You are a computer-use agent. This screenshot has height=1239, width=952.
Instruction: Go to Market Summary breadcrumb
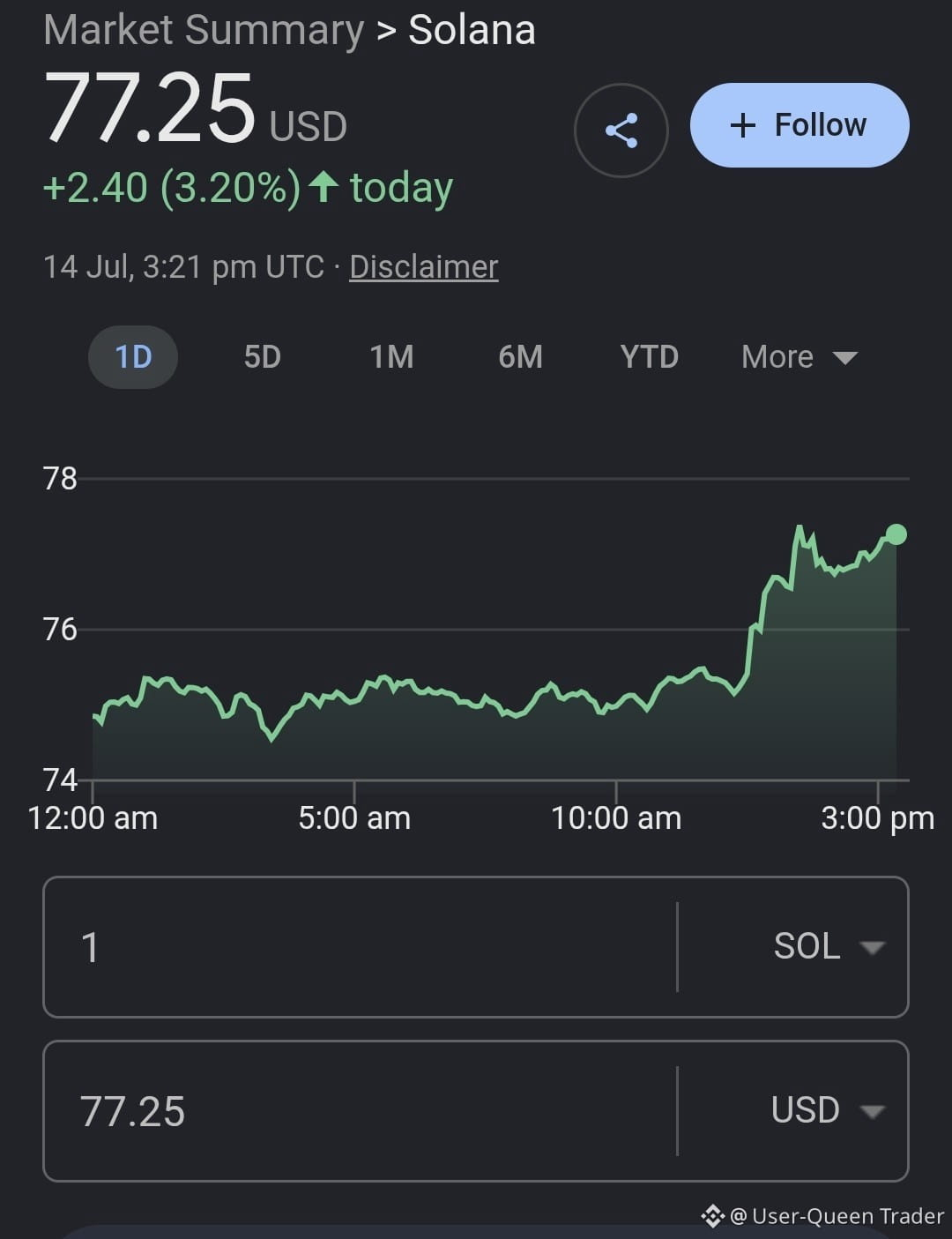coord(204,30)
